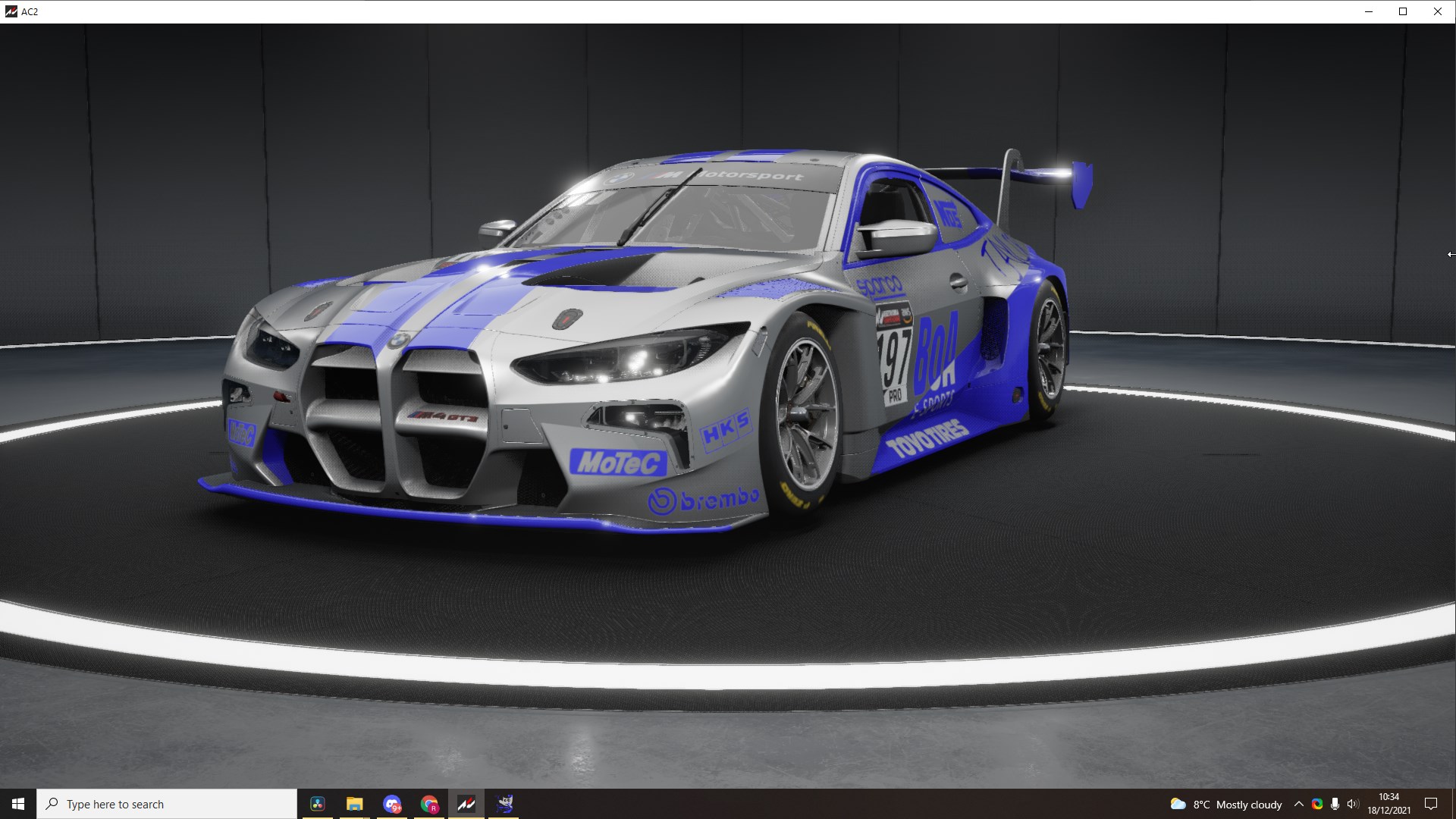Open File Explorer from the taskbar
The width and height of the screenshot is (1456, 819).
(355, 804)
